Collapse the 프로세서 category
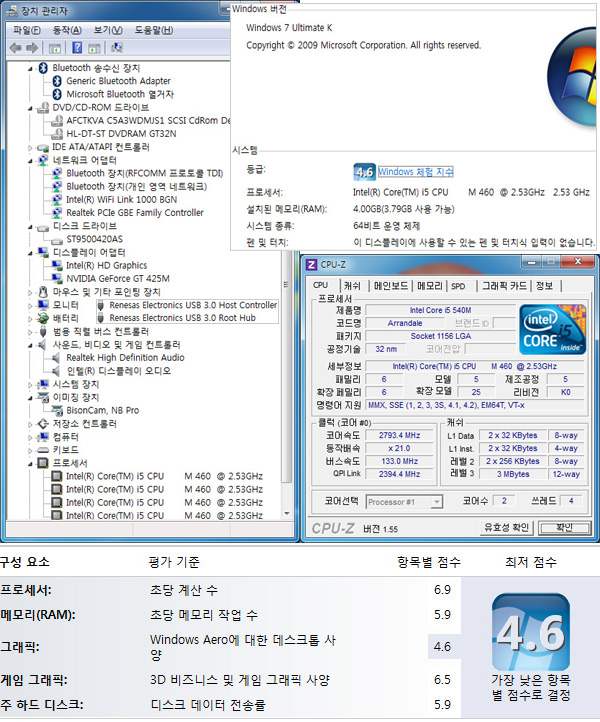 click(30, 464)
